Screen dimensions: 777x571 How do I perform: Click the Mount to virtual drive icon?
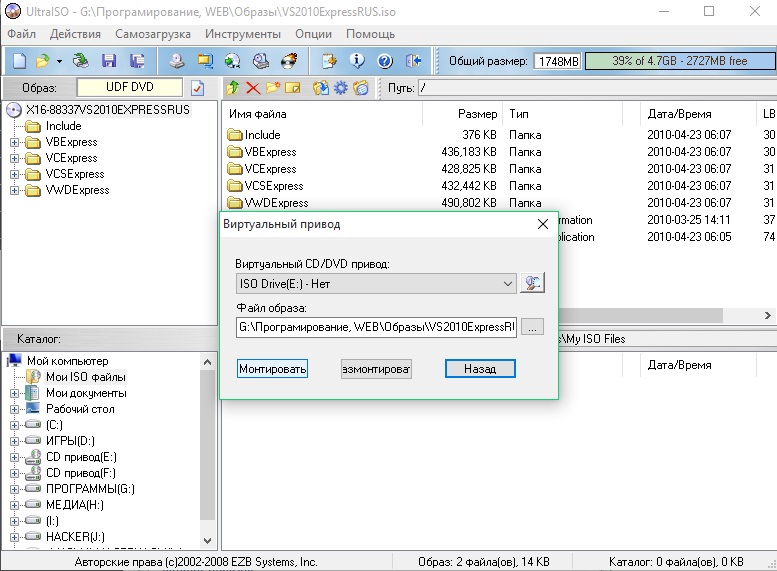coord(261,61)
